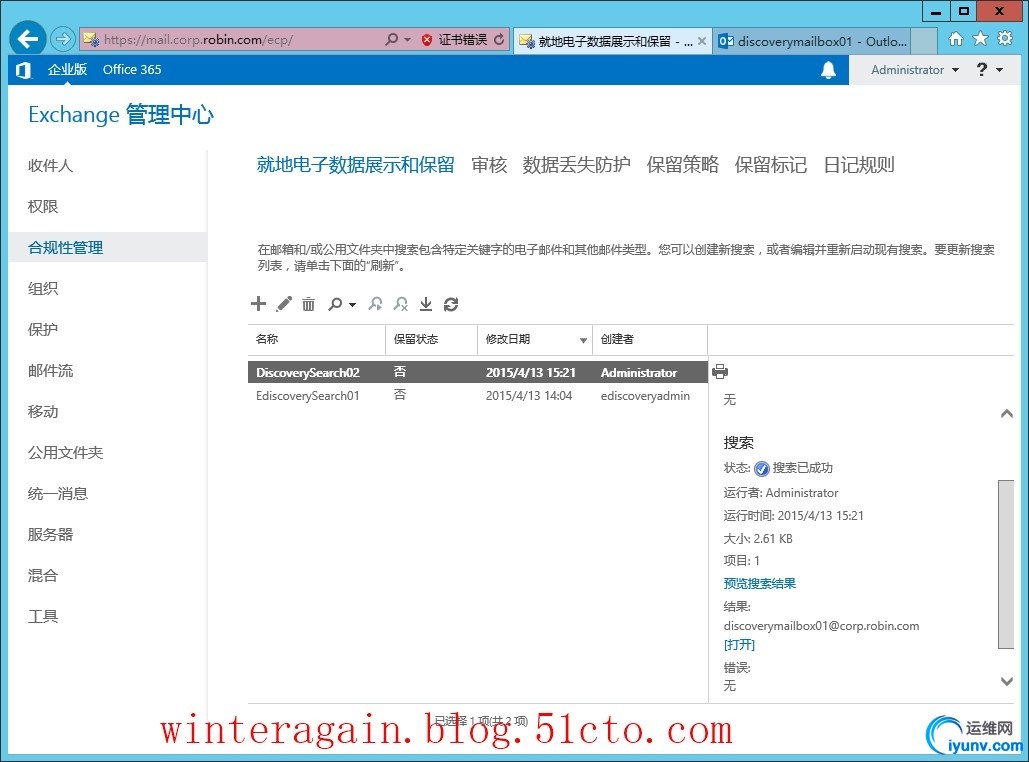This screenshot has height=762, width=1029.
Task: Open the Administrator account dropdown
Action: pos(915,70)
